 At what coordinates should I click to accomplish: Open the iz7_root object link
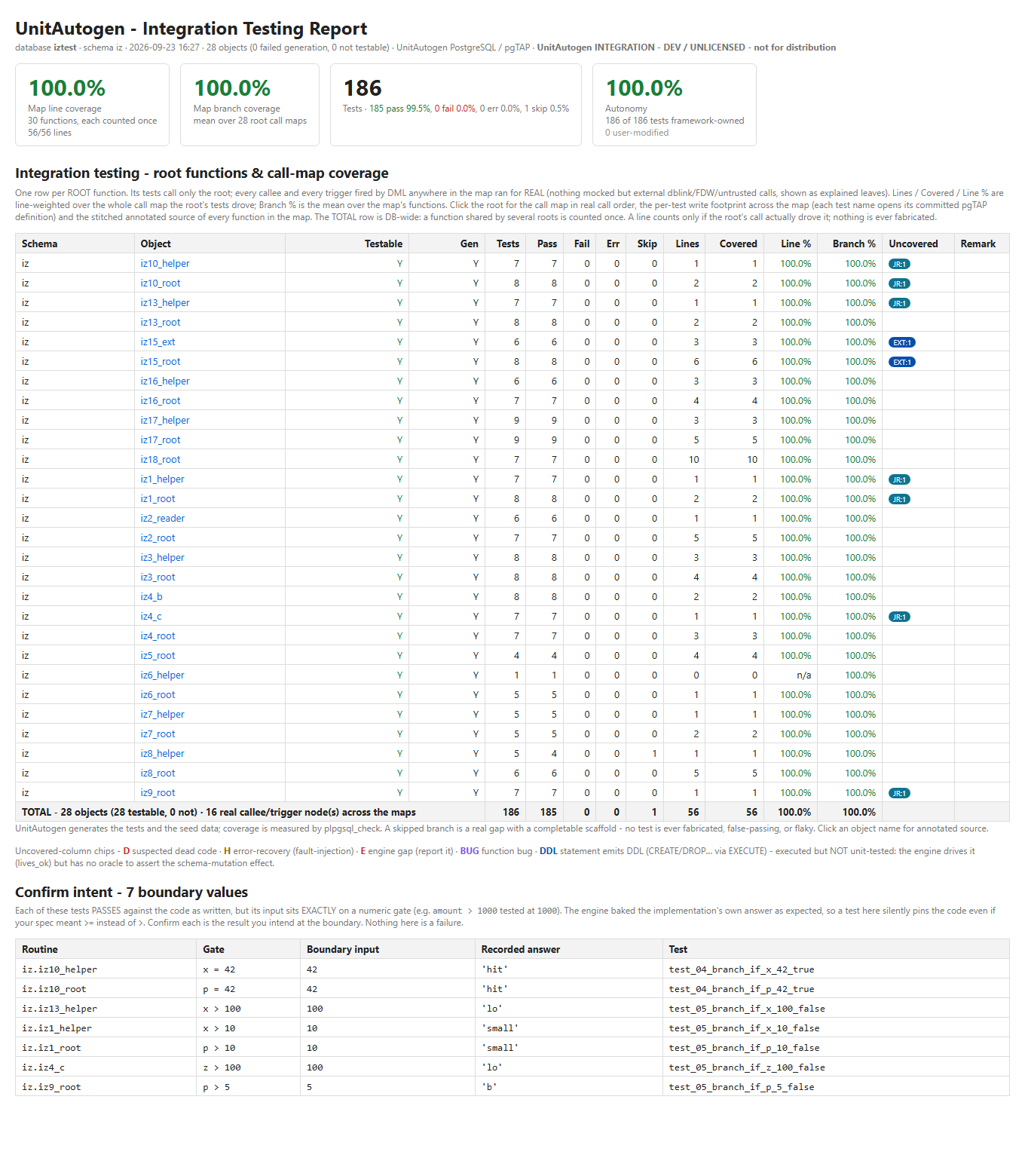click(158, 734)
